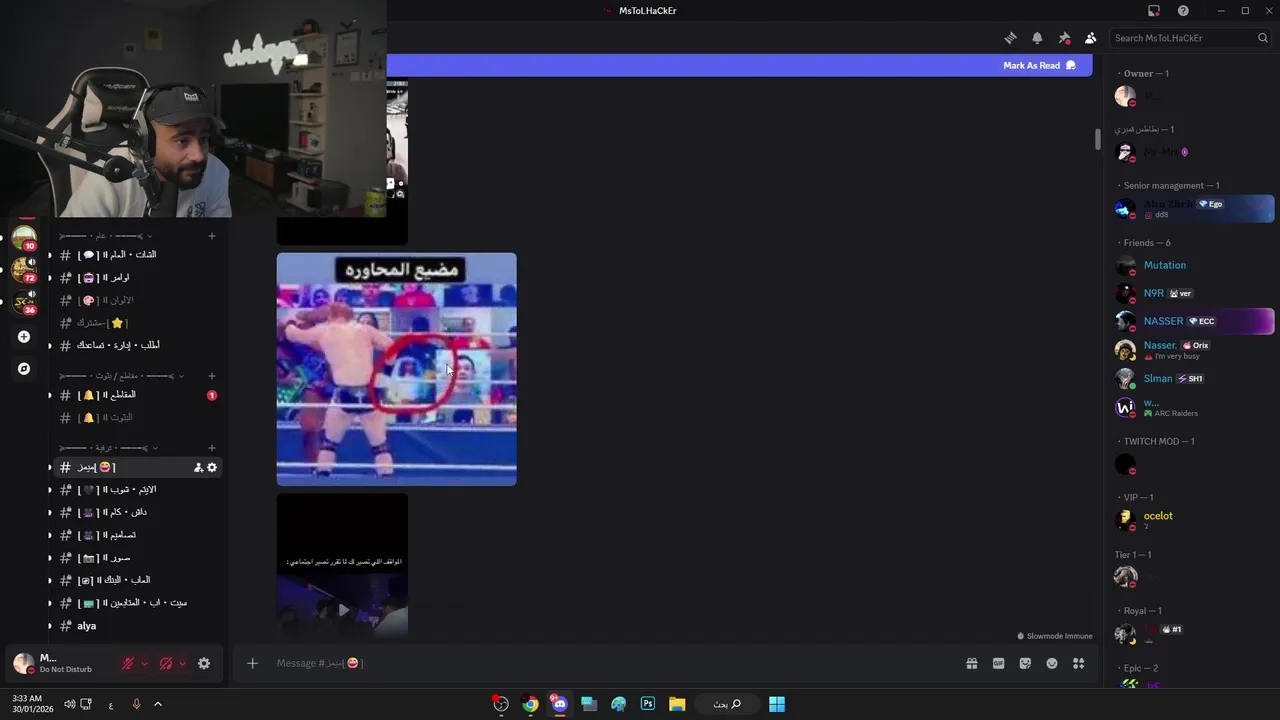Open member N9R profile
1280x720 pixels.
(1193, 293)
